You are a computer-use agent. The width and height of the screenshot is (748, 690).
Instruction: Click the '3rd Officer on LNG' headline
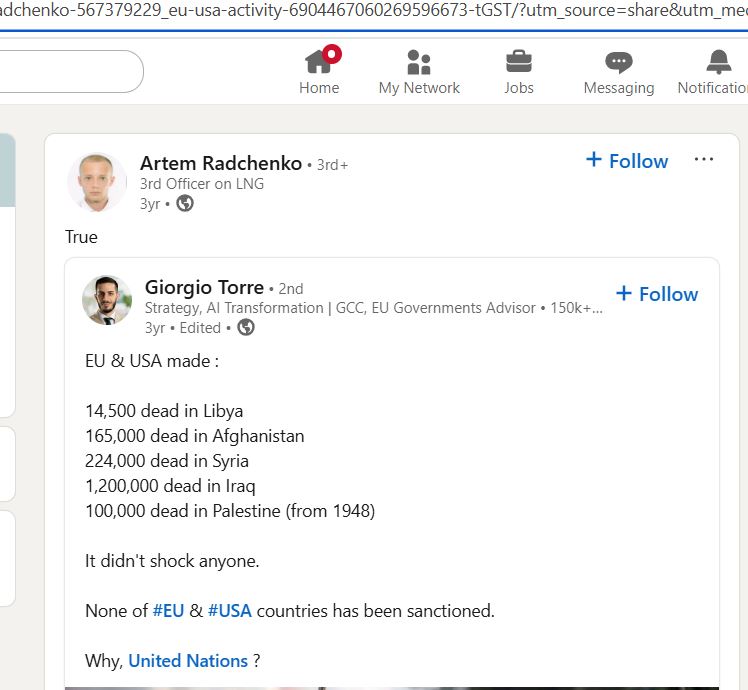pos(202,184)
